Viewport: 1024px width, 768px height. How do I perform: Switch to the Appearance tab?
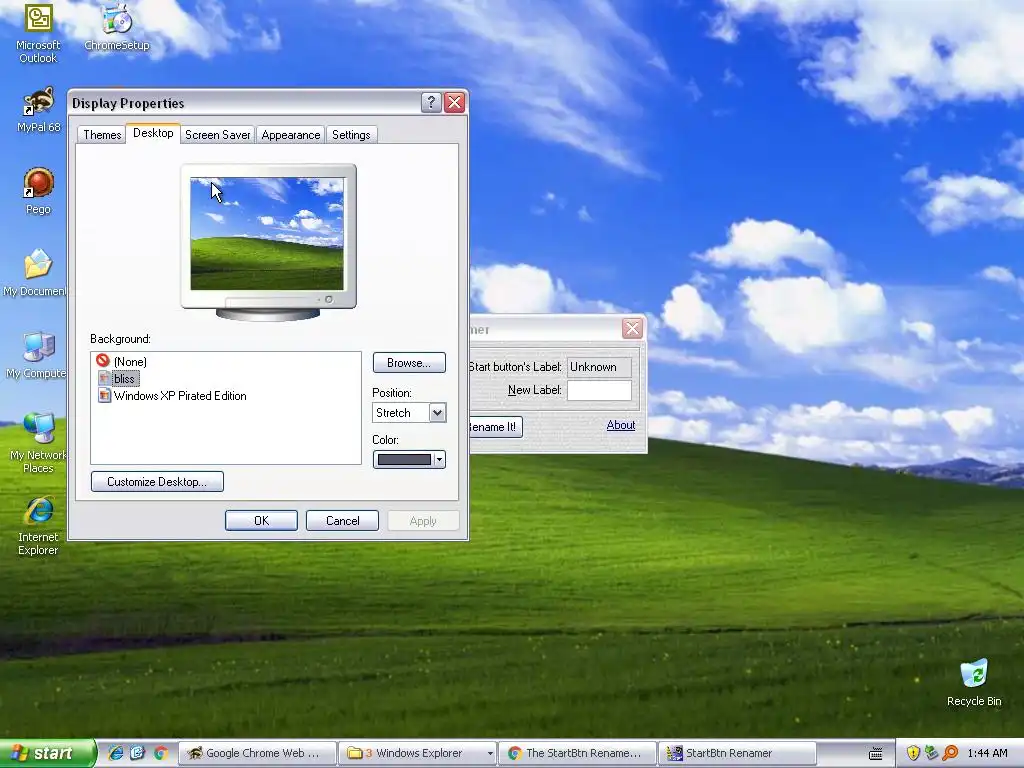point(291,135)
